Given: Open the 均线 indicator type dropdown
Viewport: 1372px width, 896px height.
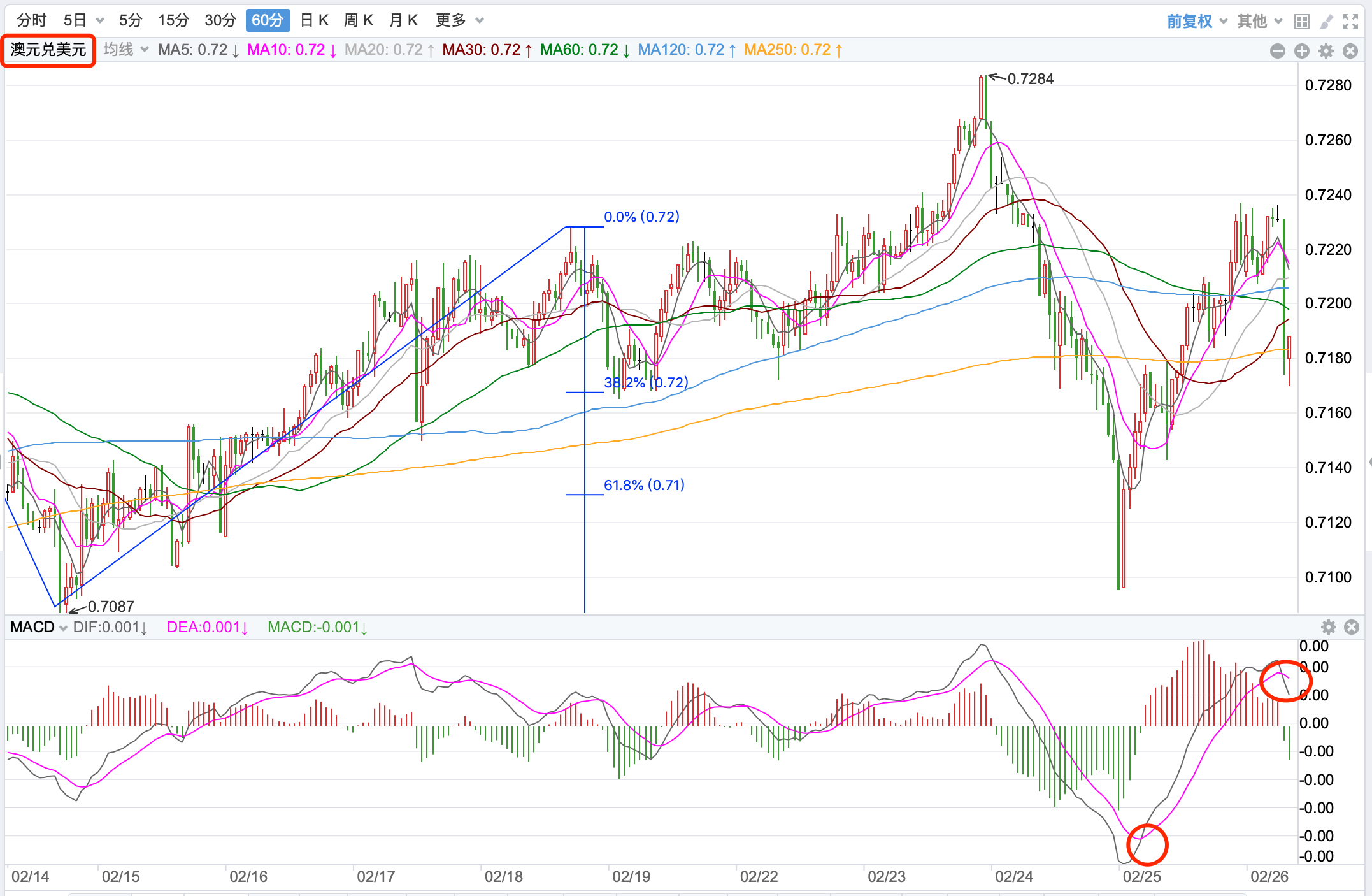Looking at the screenshot, I should click(125, 50).
